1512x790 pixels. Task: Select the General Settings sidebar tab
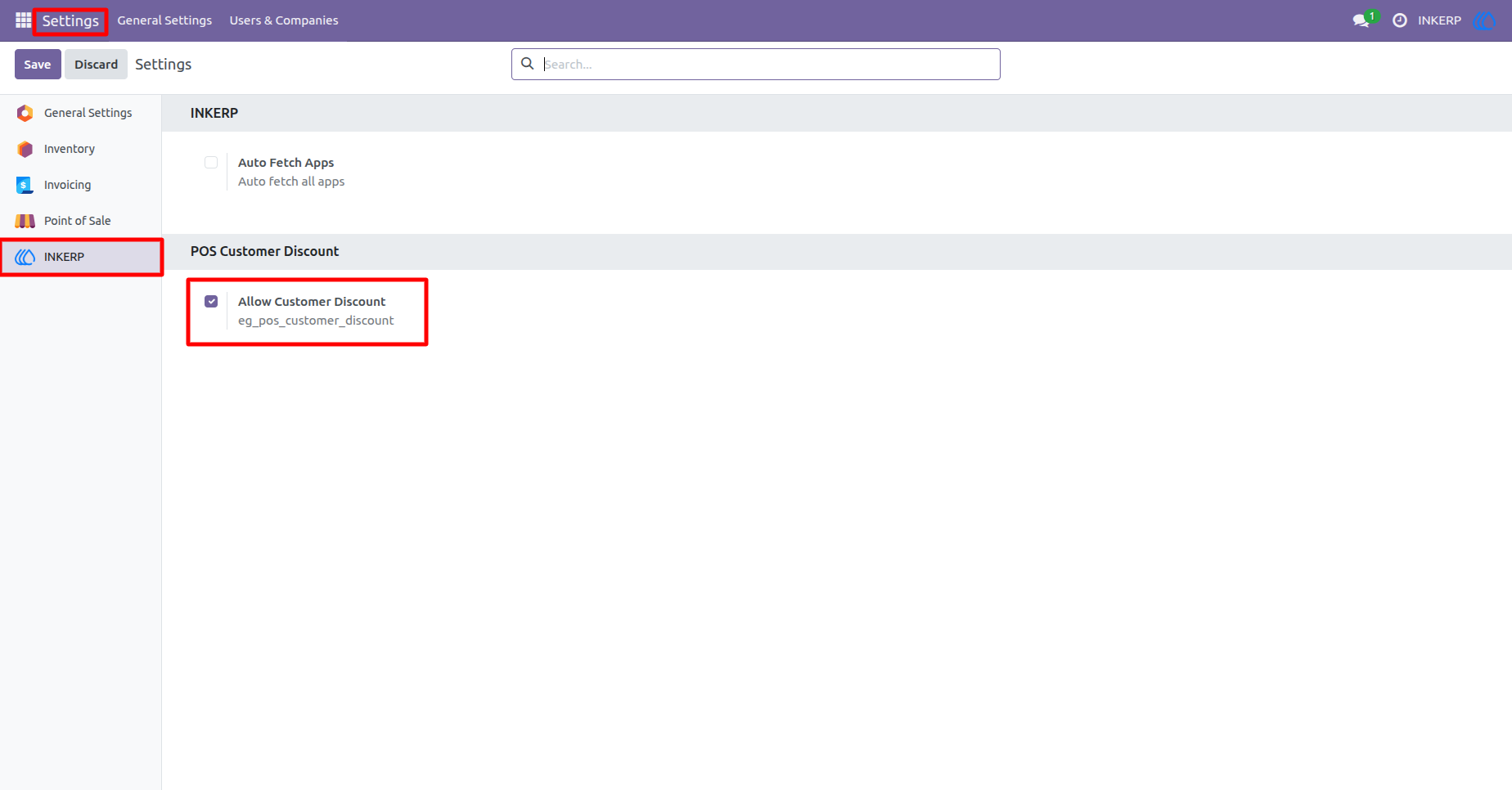(x=81, y=113)
